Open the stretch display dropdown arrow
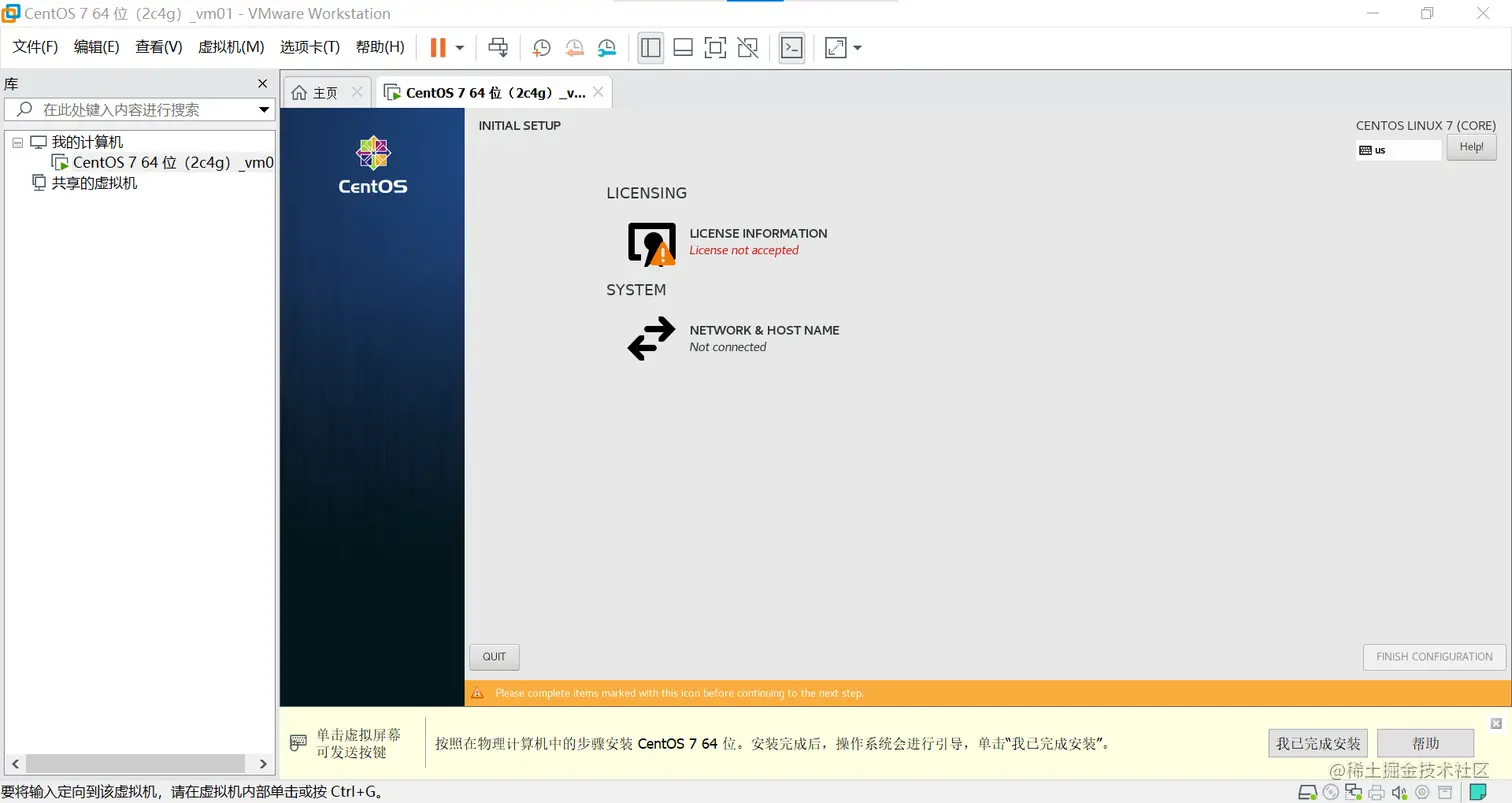Screen dimensions: 1512x803 pyautogui.click(x=857, y=47)
